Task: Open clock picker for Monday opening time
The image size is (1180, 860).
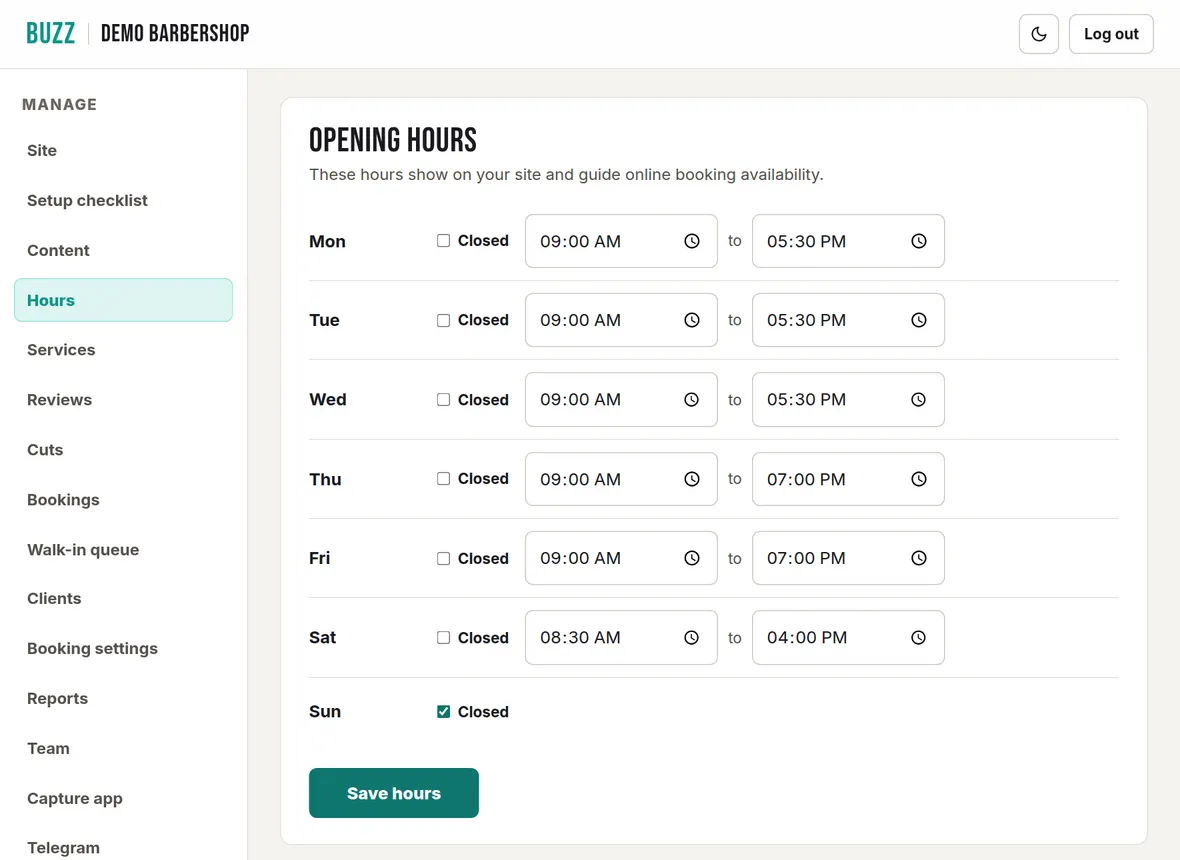Action: (692, 241)
